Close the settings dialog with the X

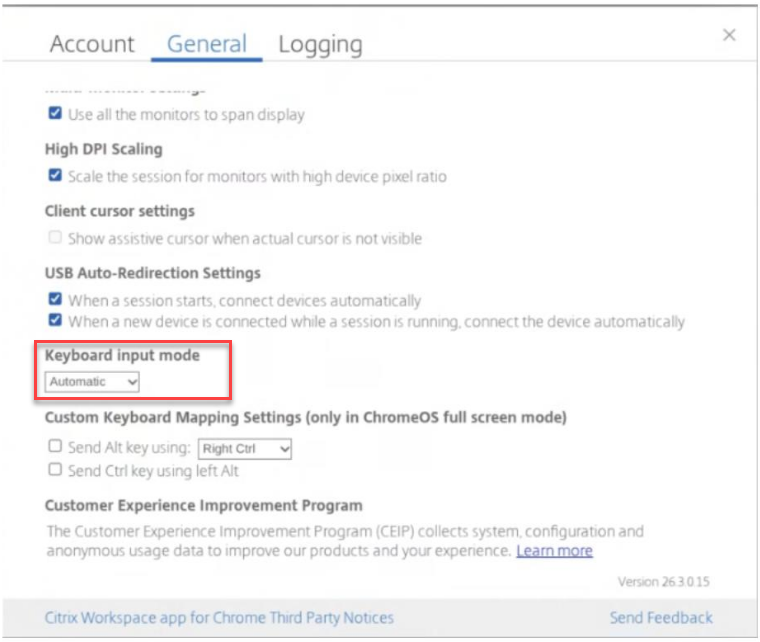(729, 35)
